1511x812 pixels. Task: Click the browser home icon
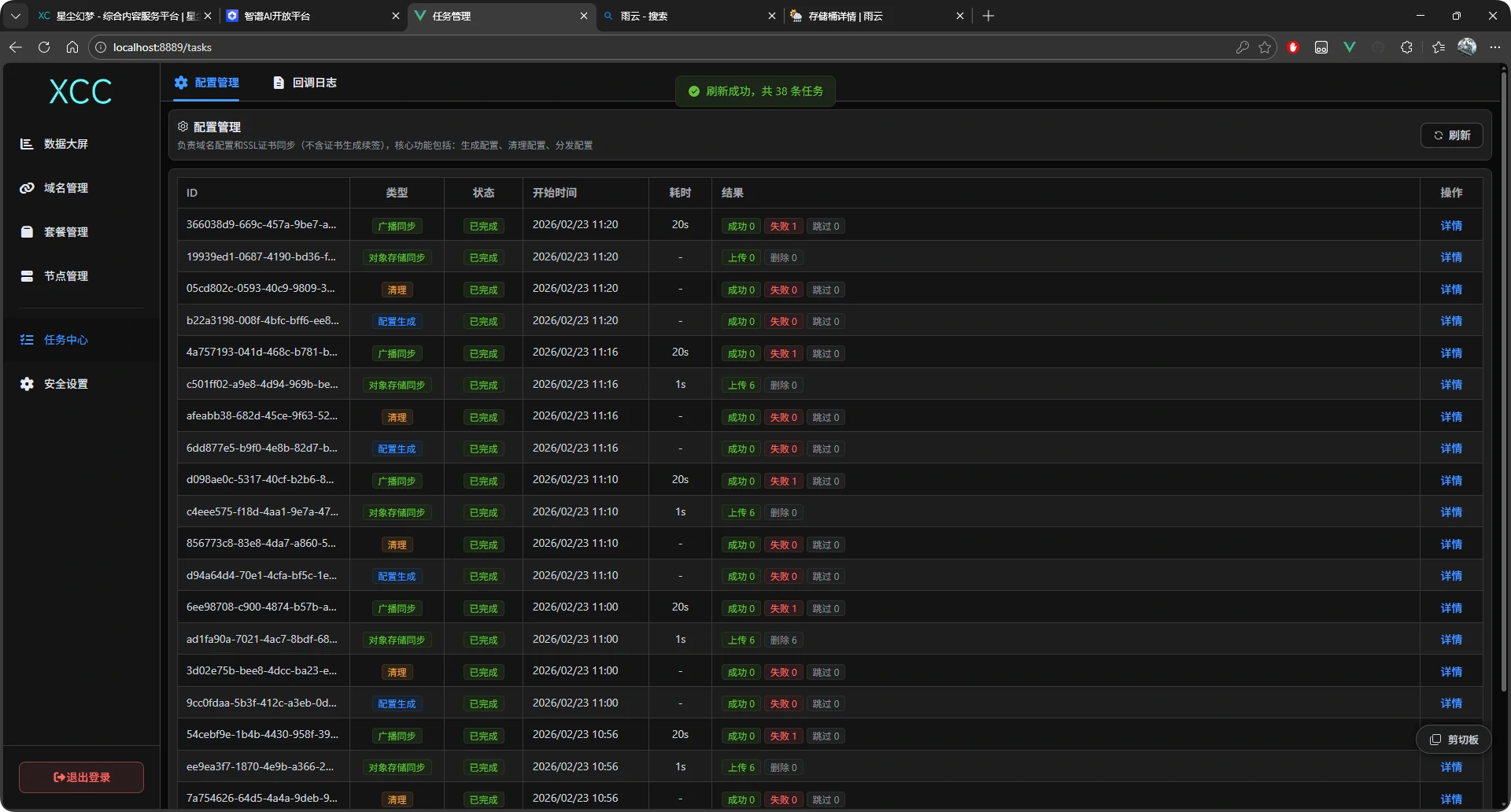[x=72, y=47]
